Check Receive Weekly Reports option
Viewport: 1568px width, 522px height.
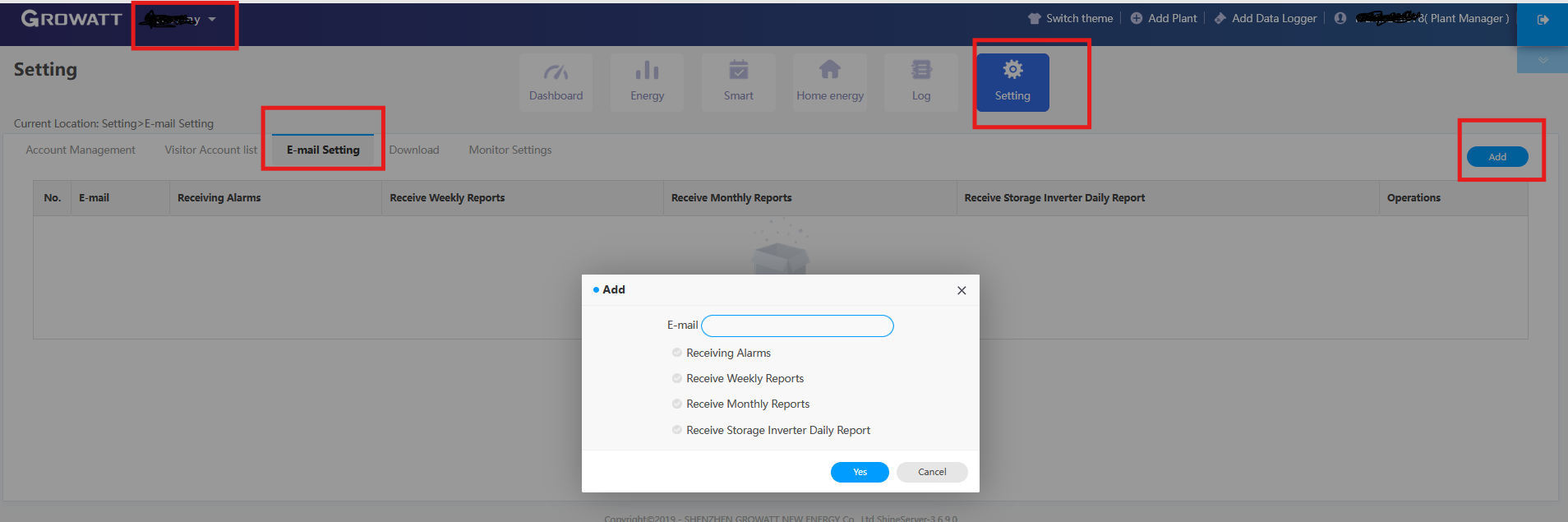(x=677, y=378)
